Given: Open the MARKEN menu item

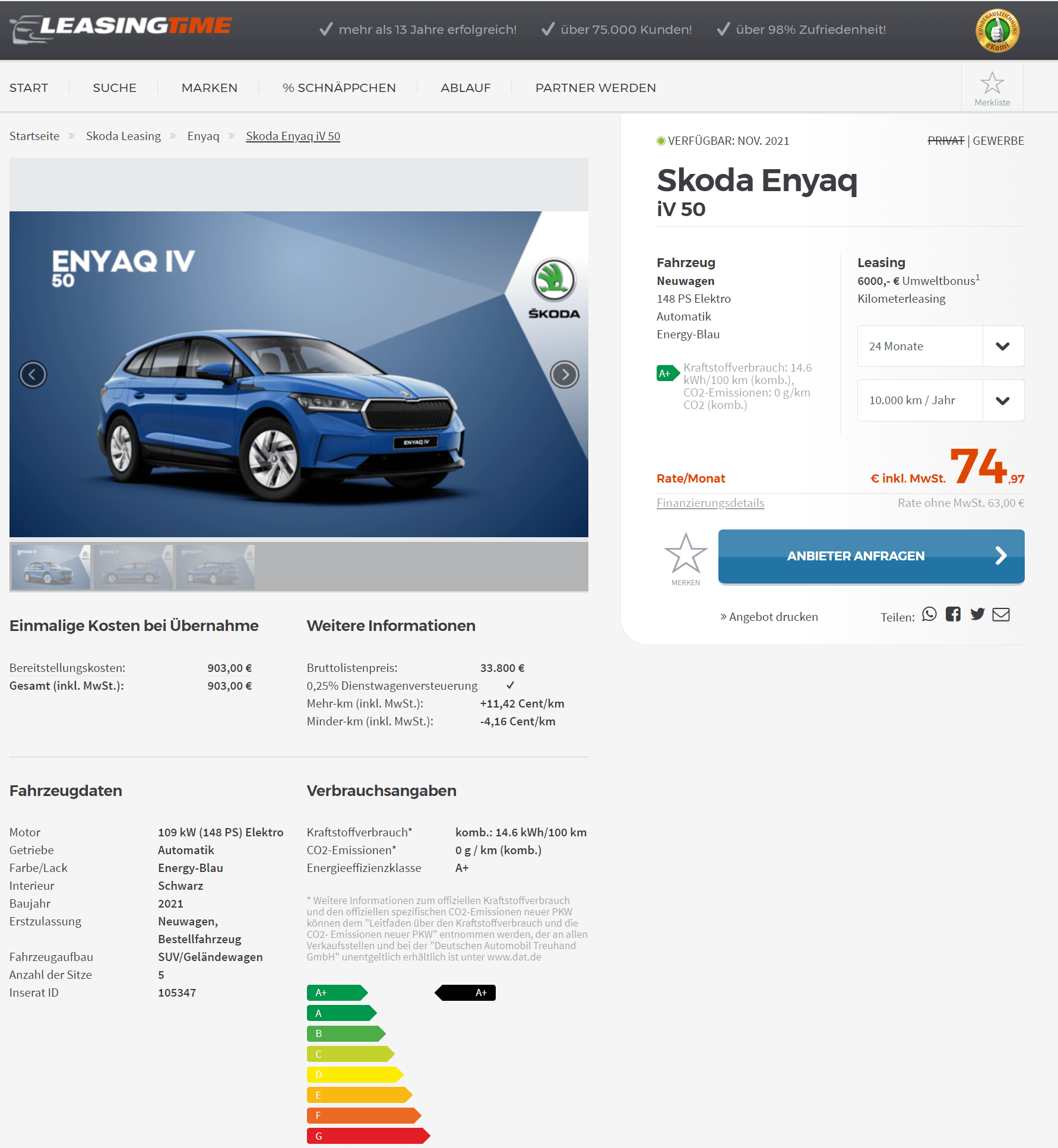Looking at the screenshot, I should pyautogui.click(x=210, y=88).
